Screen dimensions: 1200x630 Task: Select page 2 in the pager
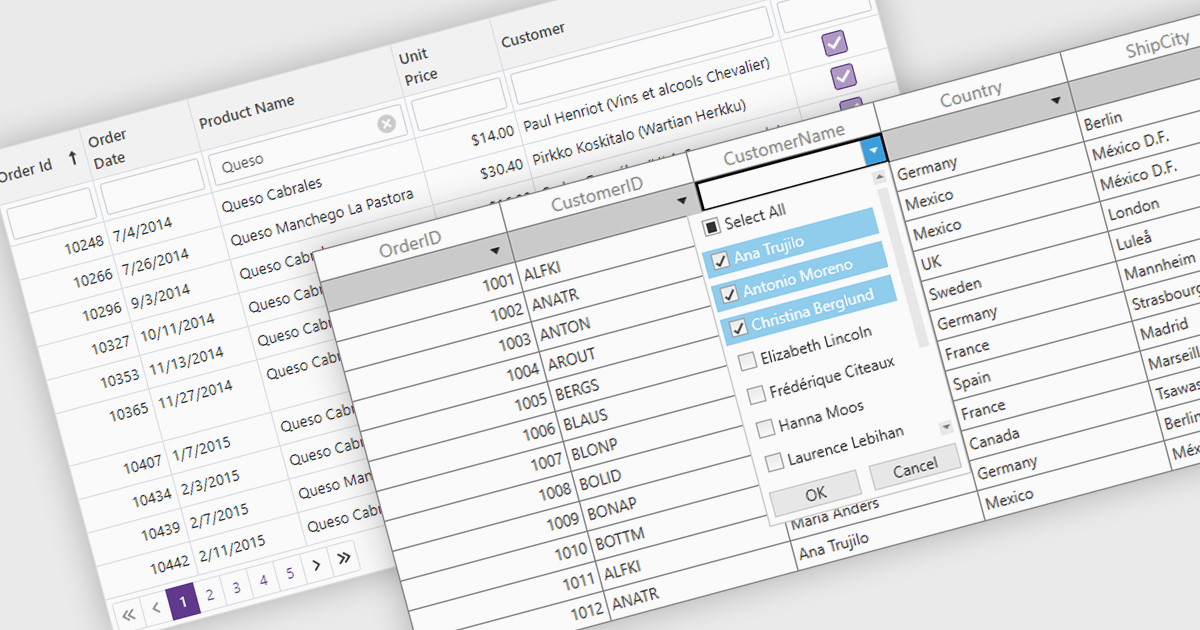point(210,595)
